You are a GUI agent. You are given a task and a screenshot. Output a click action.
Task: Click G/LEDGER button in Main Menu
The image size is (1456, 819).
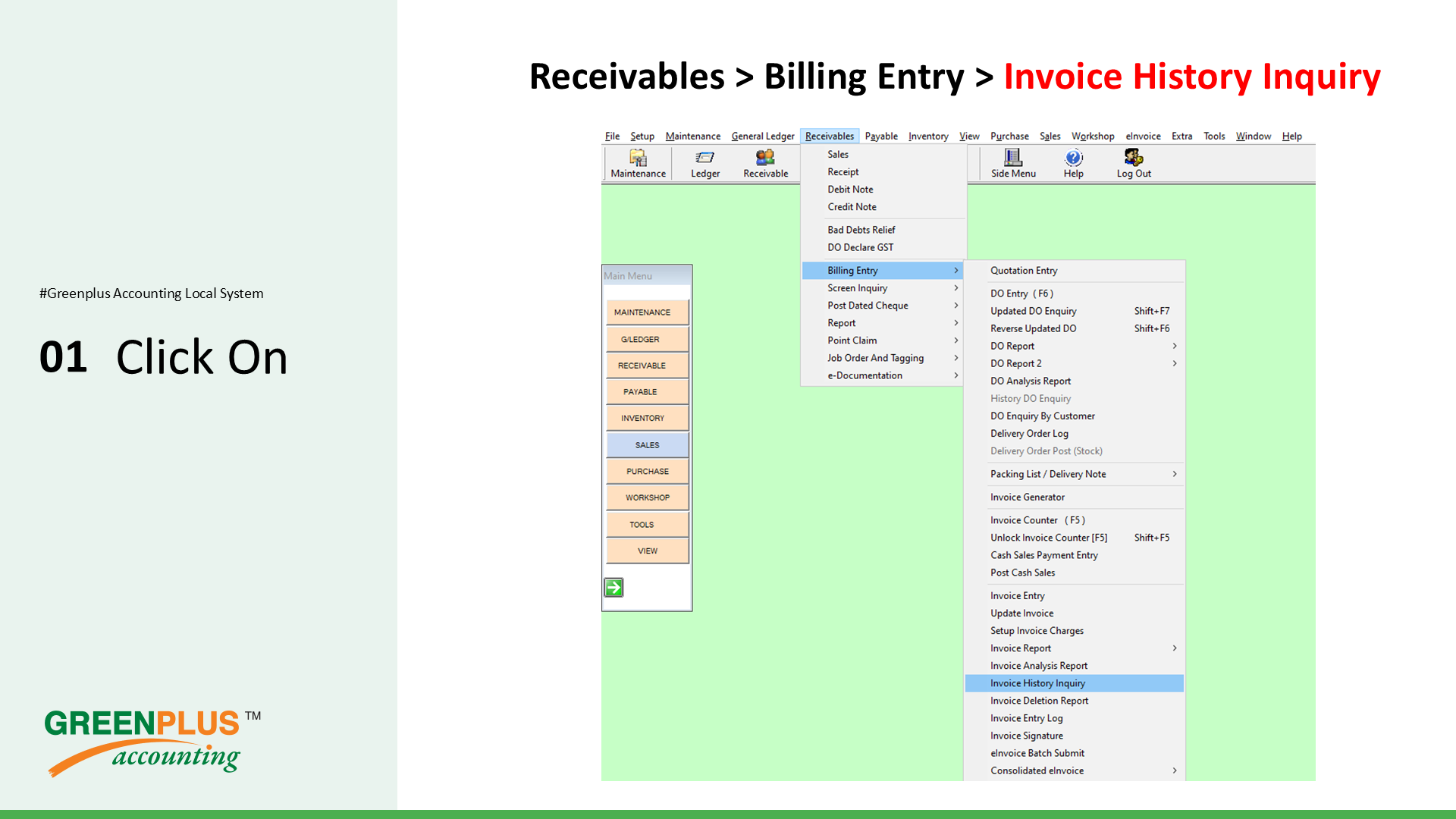click(x=648, y=339)
